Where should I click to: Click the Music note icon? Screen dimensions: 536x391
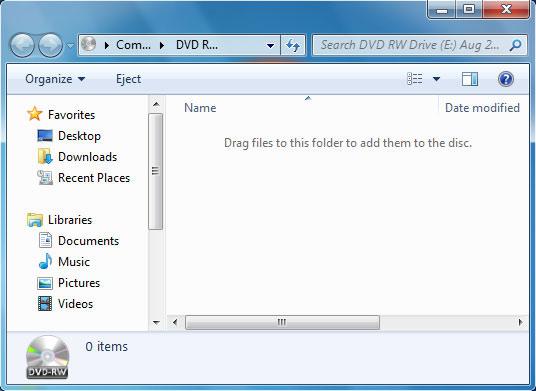(45, 261)
